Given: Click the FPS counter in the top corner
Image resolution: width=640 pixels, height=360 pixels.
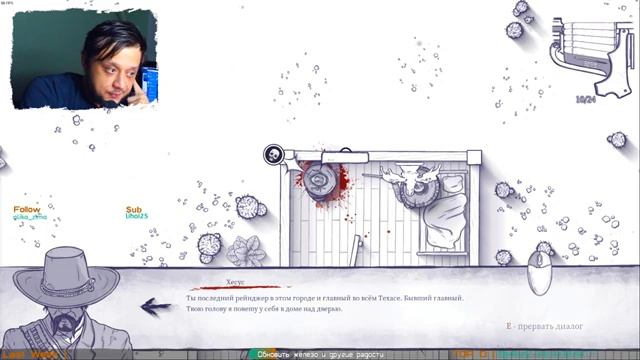Looking at the screenshot, I should tap(7, 3).
